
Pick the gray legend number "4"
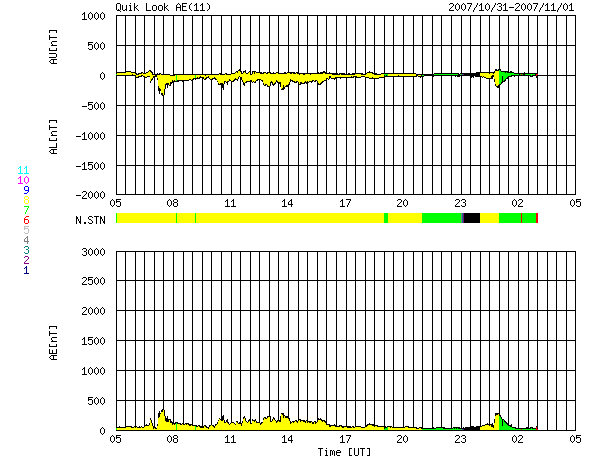pyautogui.click(x=26, y=240)
